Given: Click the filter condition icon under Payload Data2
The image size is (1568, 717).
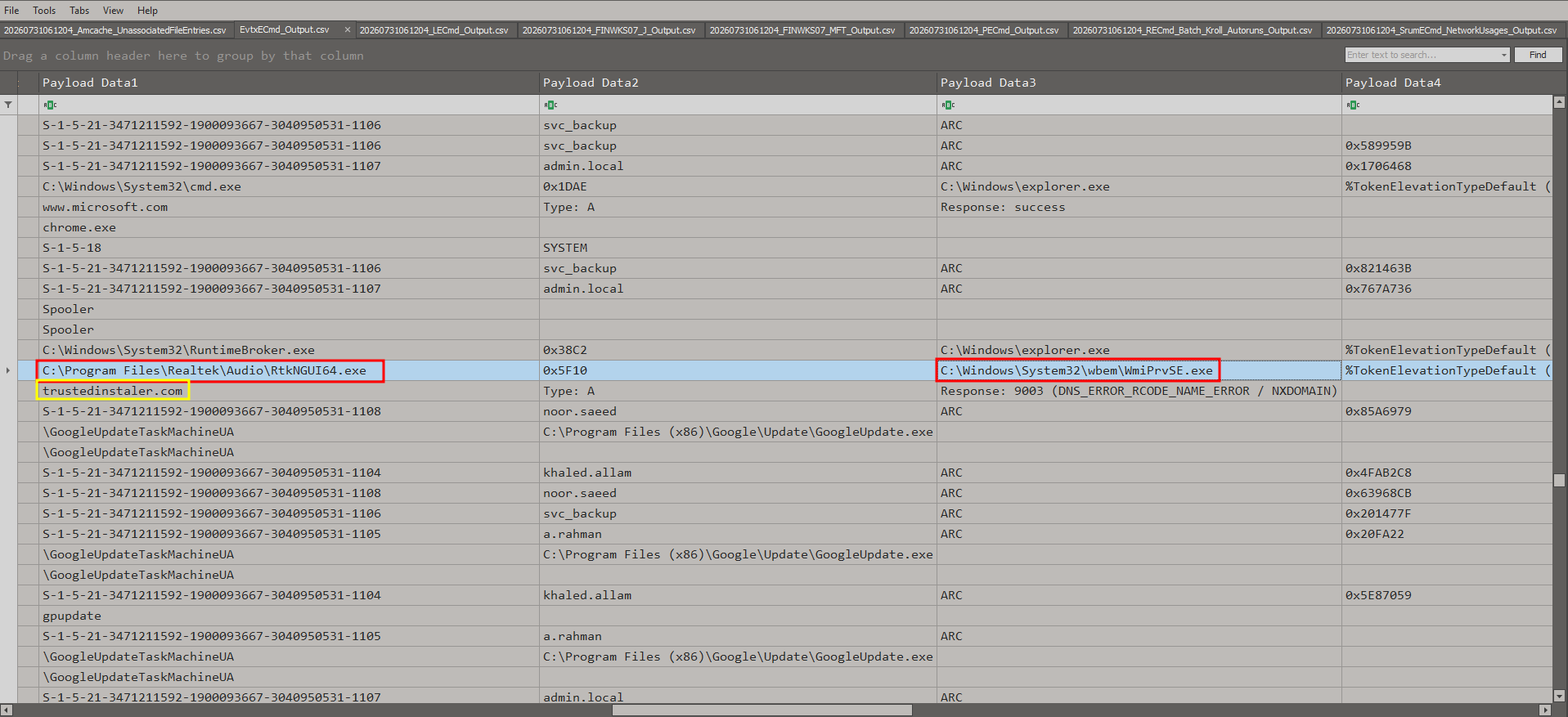Looking at the screenshot, I should pos(550,105).
